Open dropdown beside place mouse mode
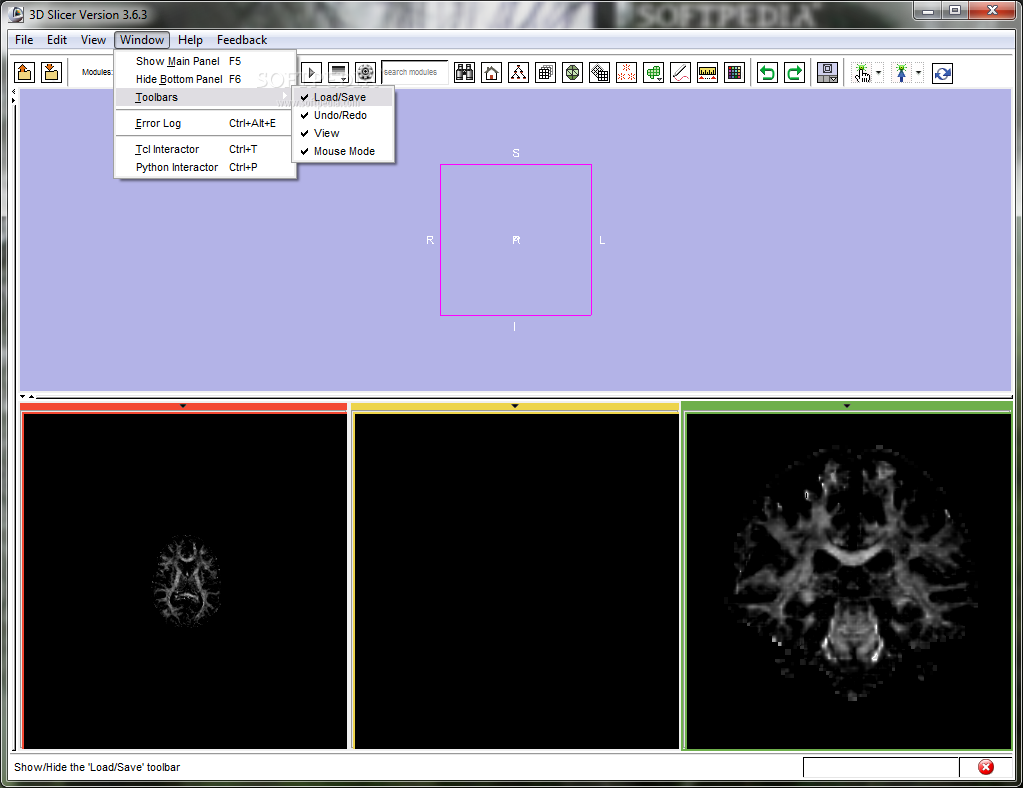 [x=919, y=72]
